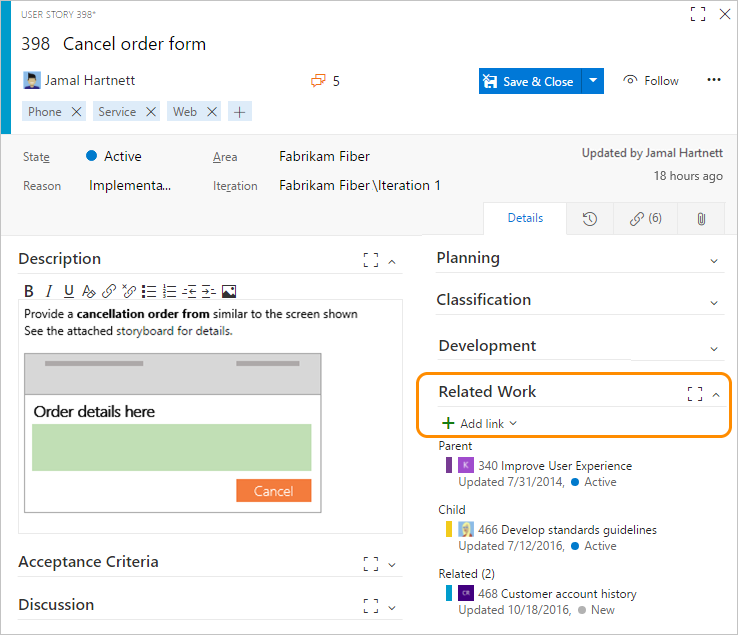Expand the Development section
The image size is (738, 635).
pos(714,349)
